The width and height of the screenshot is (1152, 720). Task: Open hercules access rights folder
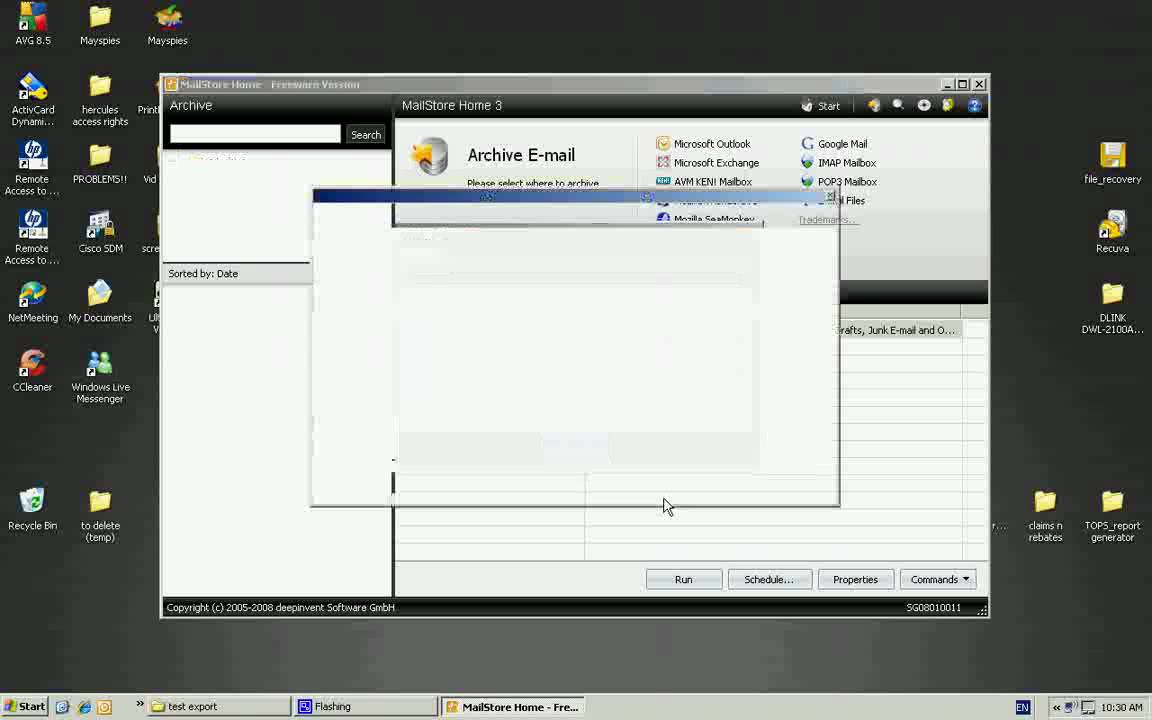pyautogui.click(x=100, y=100)
